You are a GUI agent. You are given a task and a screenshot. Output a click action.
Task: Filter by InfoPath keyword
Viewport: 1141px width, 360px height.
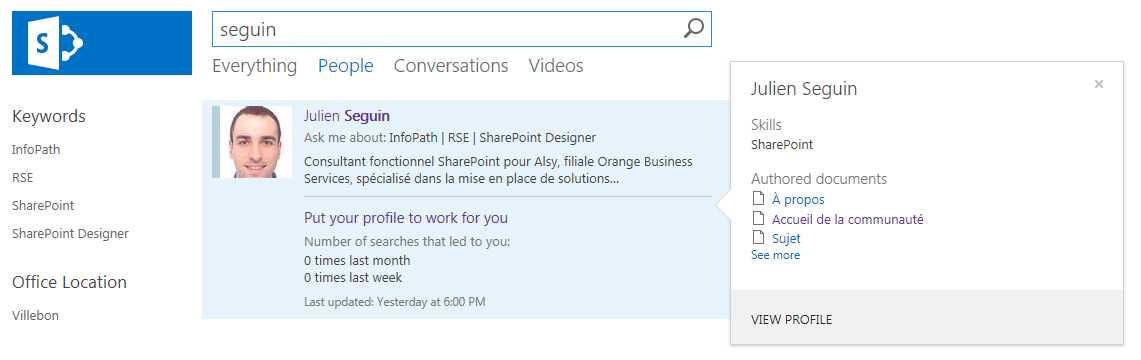point(36,150)
